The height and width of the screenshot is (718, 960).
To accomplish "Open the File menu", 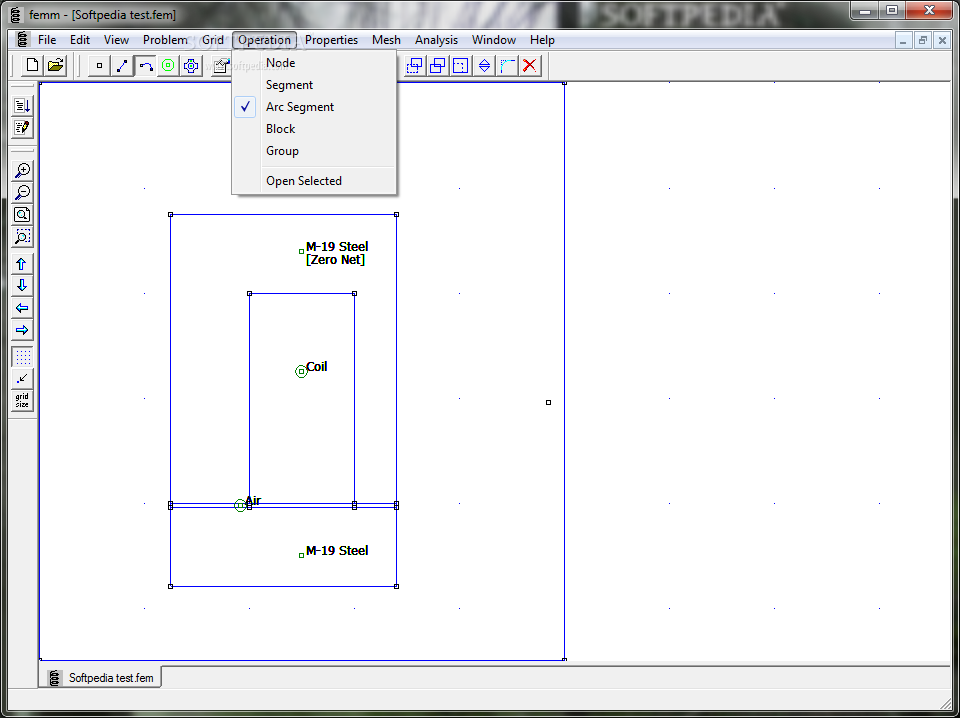I will 47,40.
